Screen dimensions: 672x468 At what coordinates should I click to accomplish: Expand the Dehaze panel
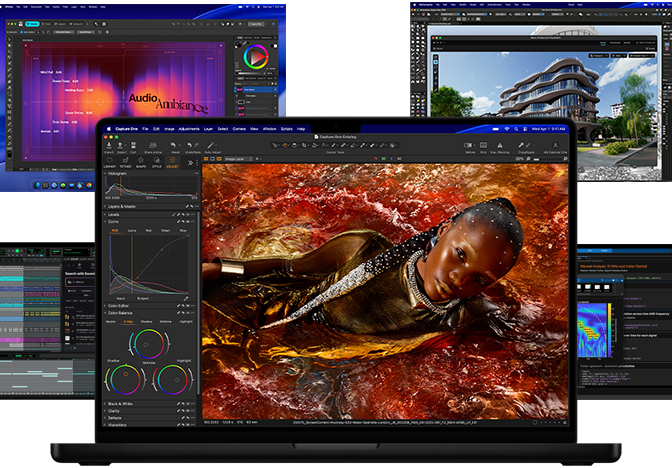pos(106,418)
